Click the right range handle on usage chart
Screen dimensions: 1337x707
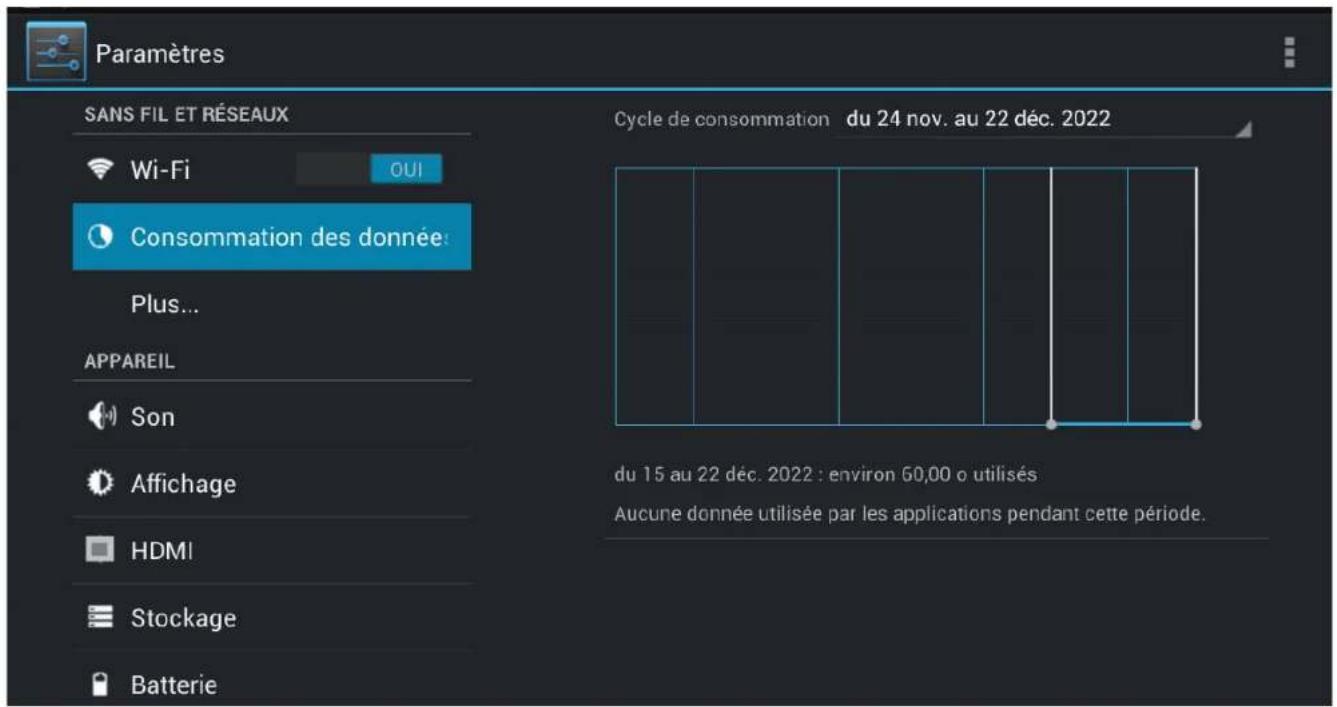point(1196,424)
